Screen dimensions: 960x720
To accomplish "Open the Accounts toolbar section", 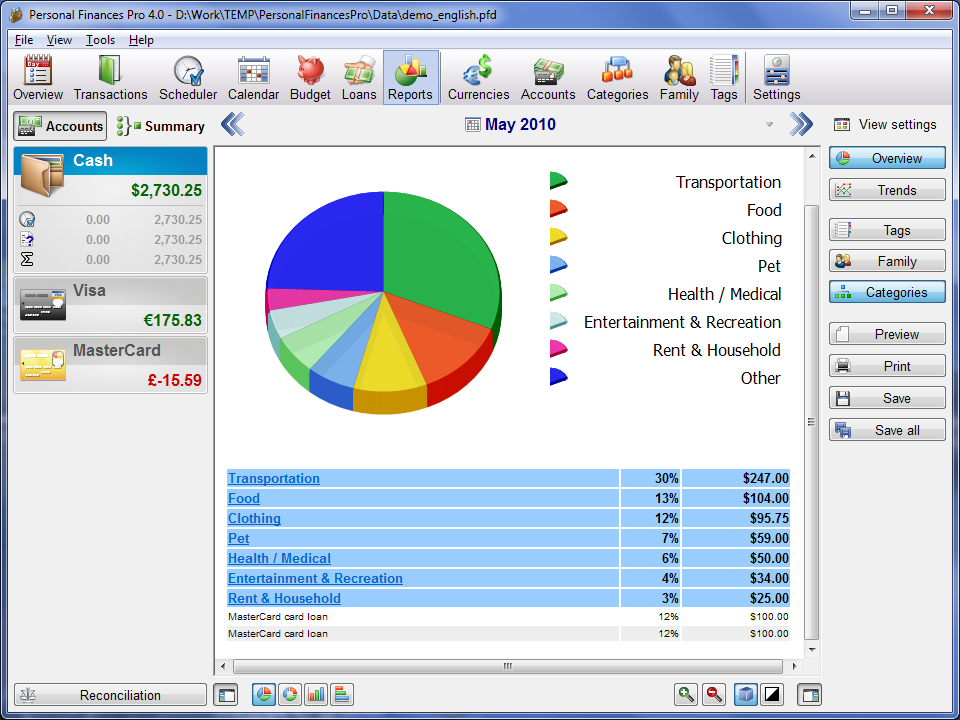I will [x=548, y=78].
